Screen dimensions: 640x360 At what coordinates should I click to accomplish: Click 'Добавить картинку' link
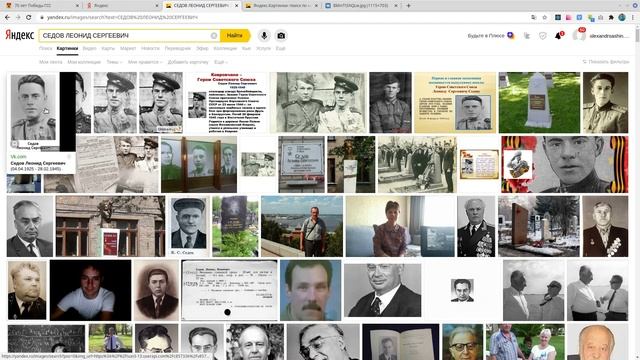coord(188,62)
